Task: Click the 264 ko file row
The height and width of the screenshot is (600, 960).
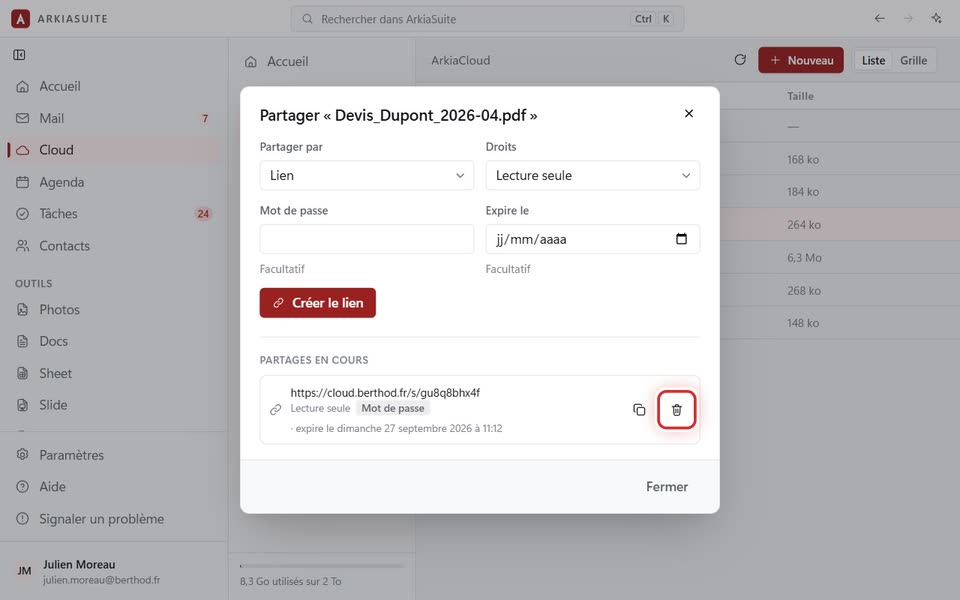Action: pos(840,225)
